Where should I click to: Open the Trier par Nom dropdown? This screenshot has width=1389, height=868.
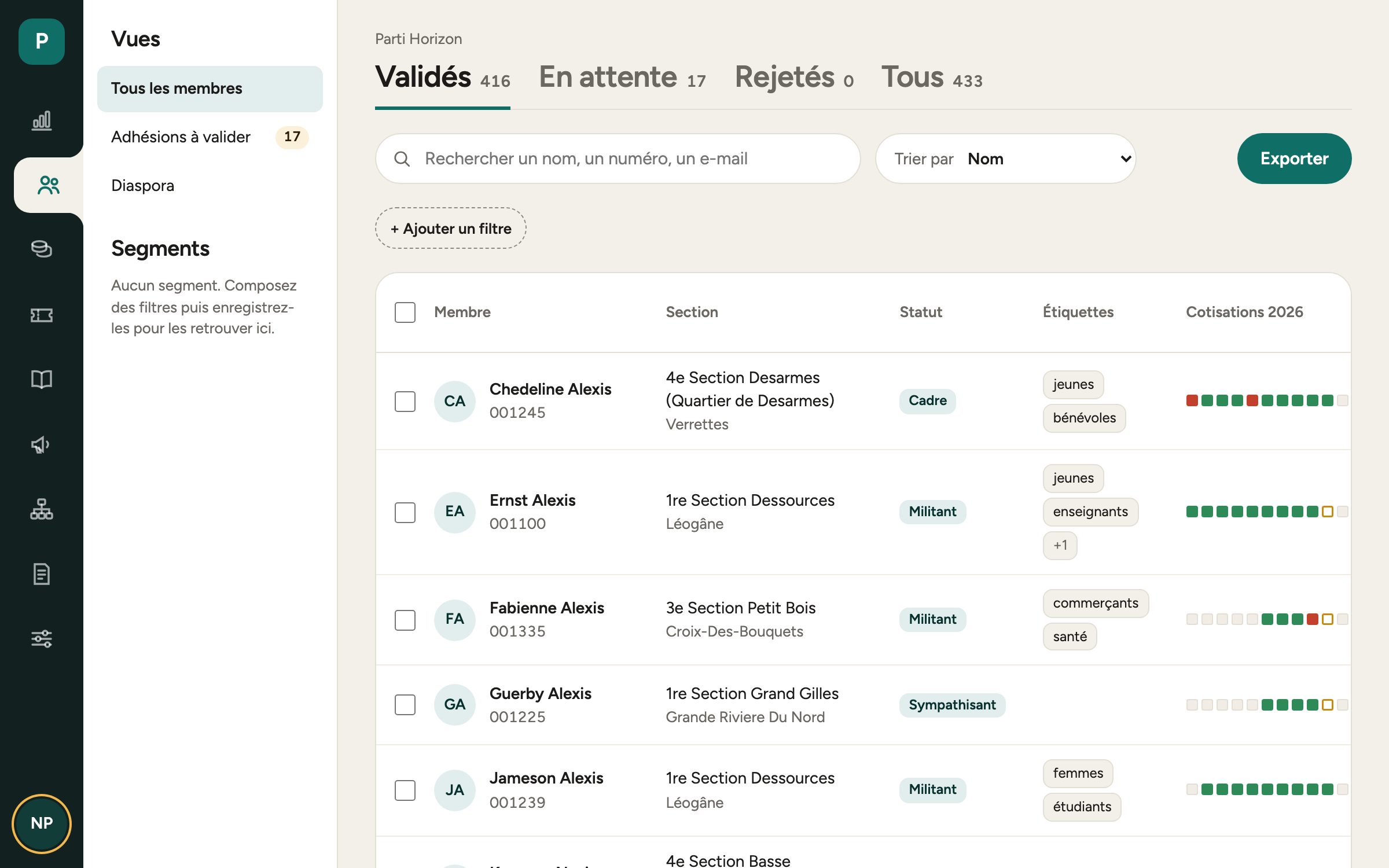coord(1006,159)
